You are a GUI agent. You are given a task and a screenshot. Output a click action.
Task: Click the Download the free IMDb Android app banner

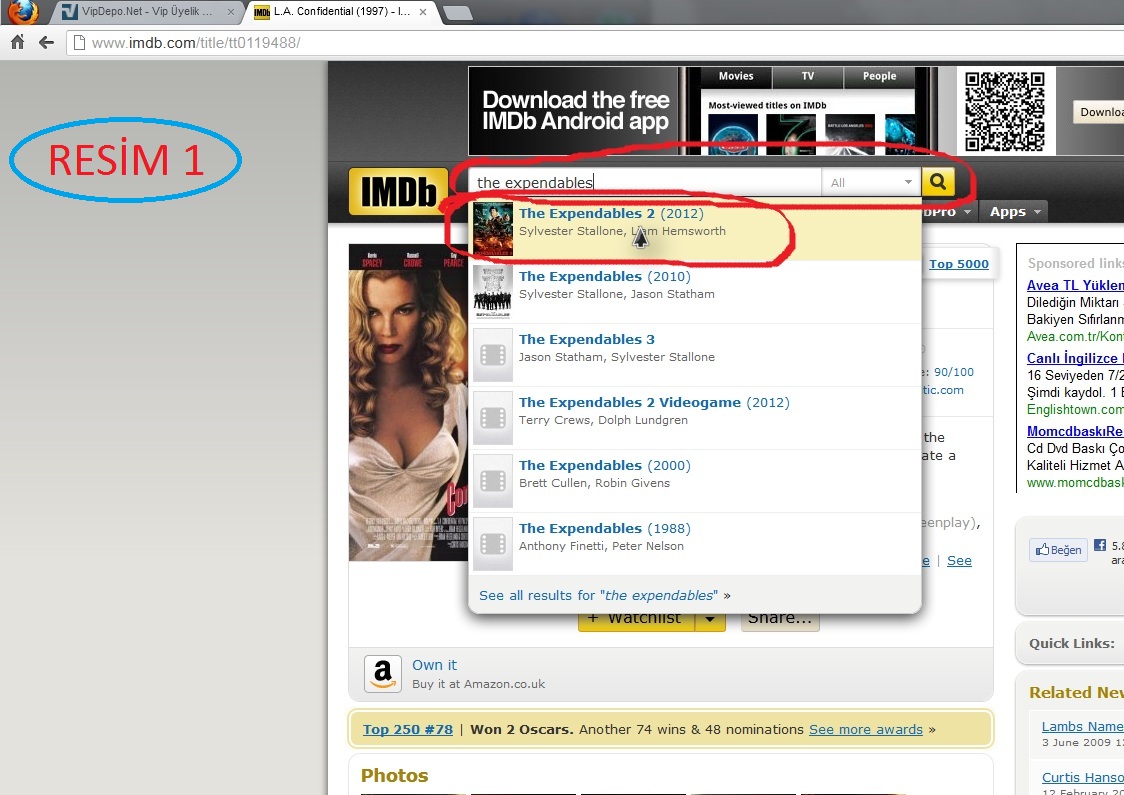[576, 110]
